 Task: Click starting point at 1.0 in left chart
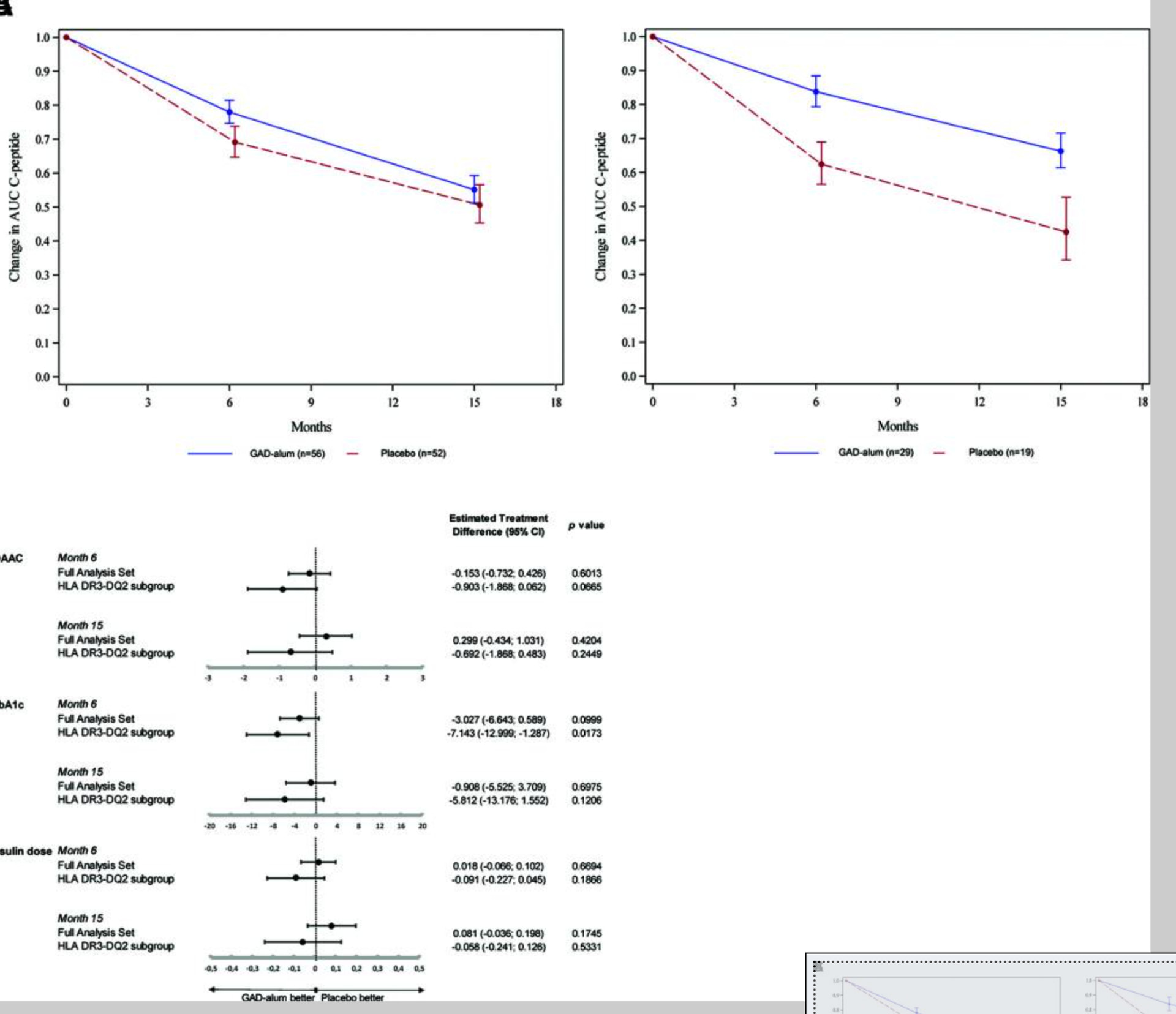(x=66, y=37)
